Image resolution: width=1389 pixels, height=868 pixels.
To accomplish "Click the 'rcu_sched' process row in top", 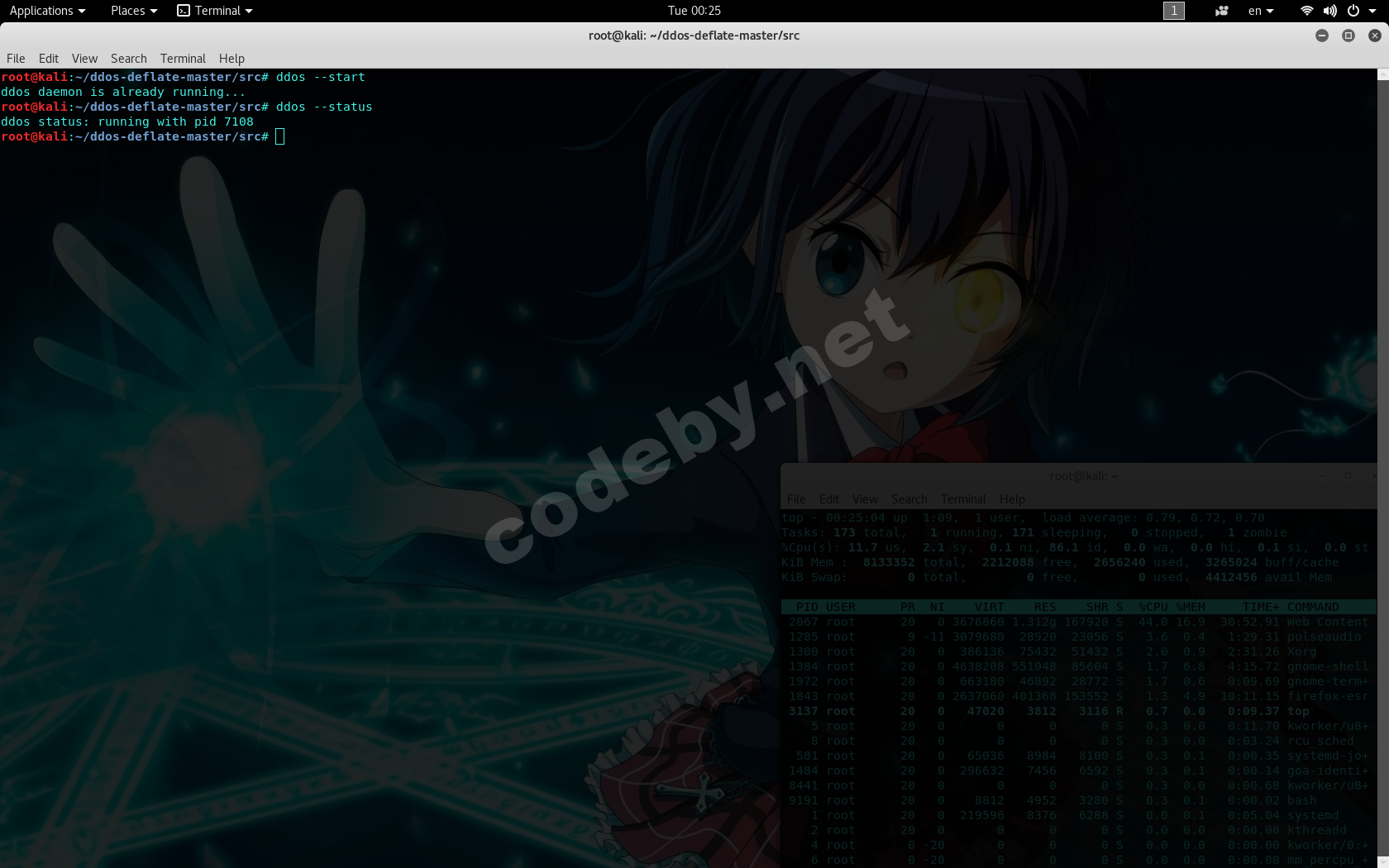I will 1078,742.
